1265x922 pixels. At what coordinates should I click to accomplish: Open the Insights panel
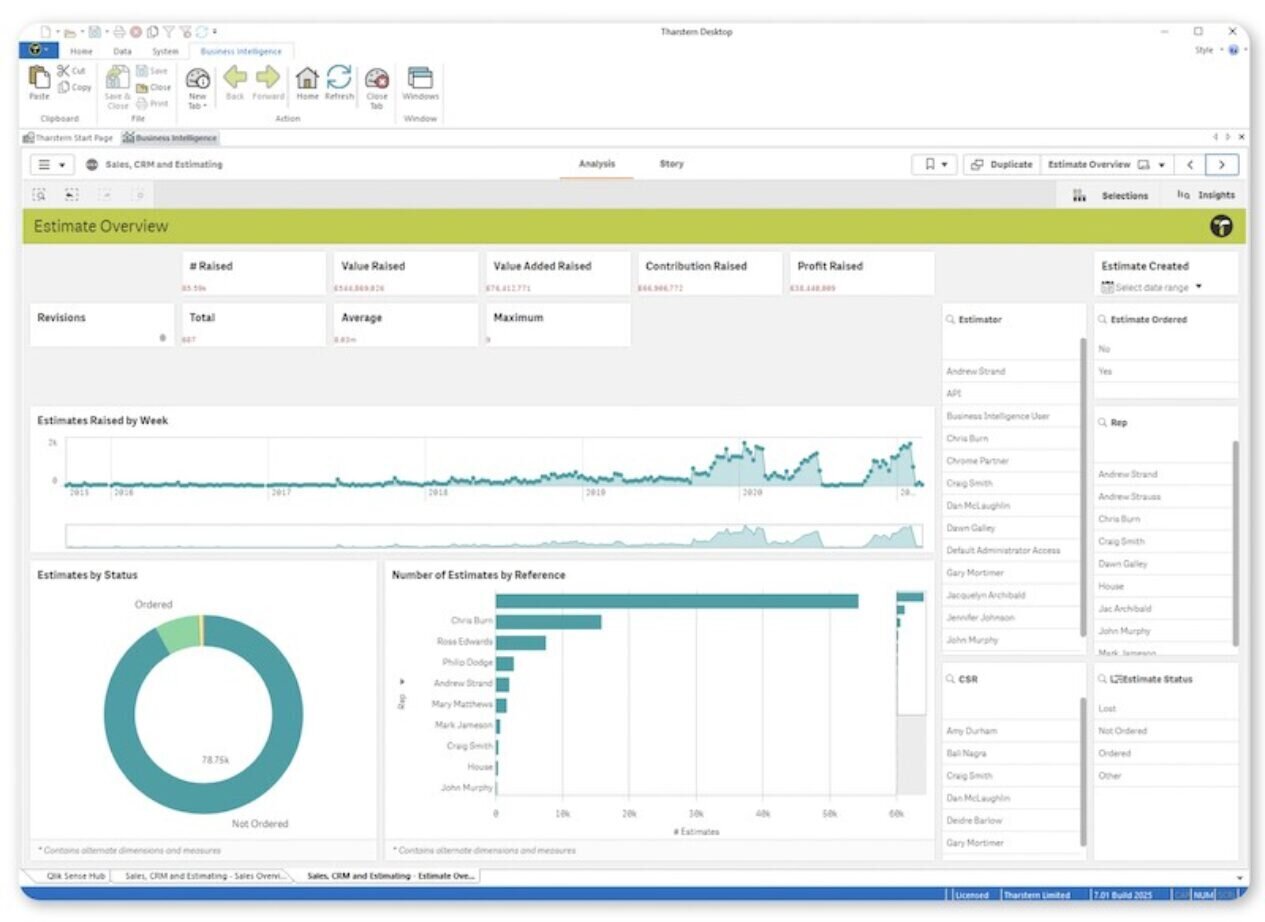pyautogui.click(x=1206, y=195)
